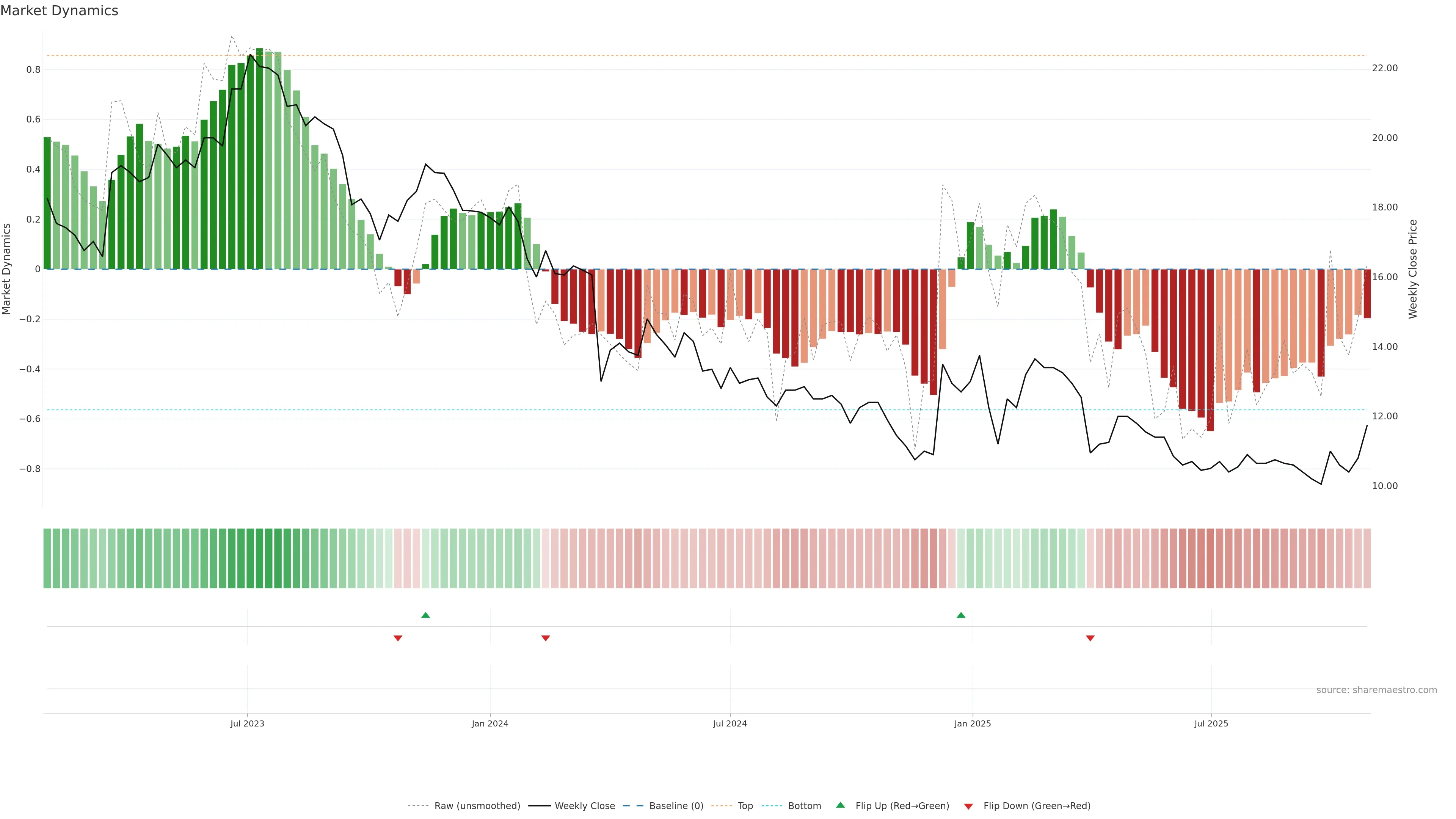Click the Jan 2025 x-axis label
Screen dimensions: 1456x819
pos(972,723)
